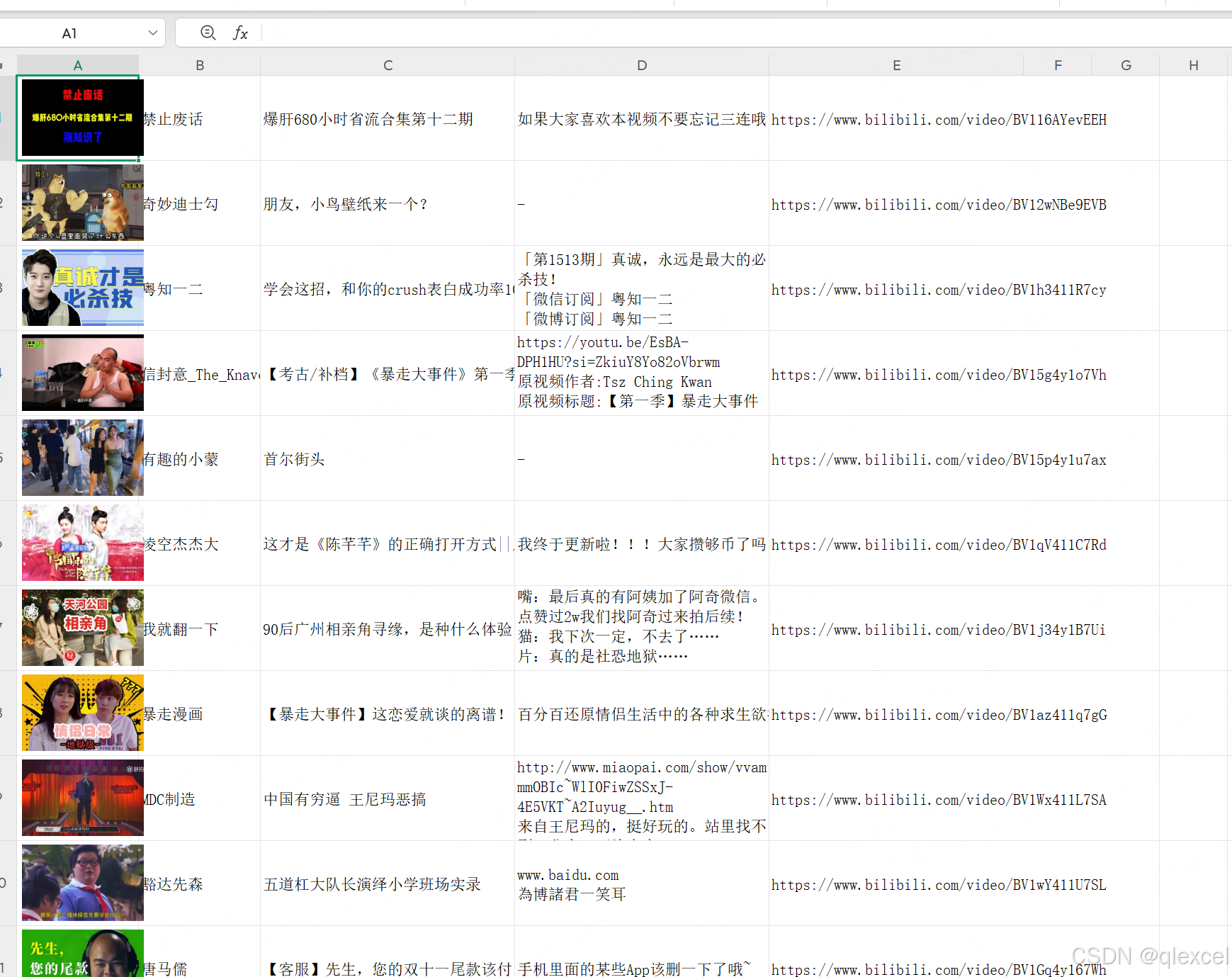Click the doge dogs thumbnail image
The image size is (1232, 977).
82,203
